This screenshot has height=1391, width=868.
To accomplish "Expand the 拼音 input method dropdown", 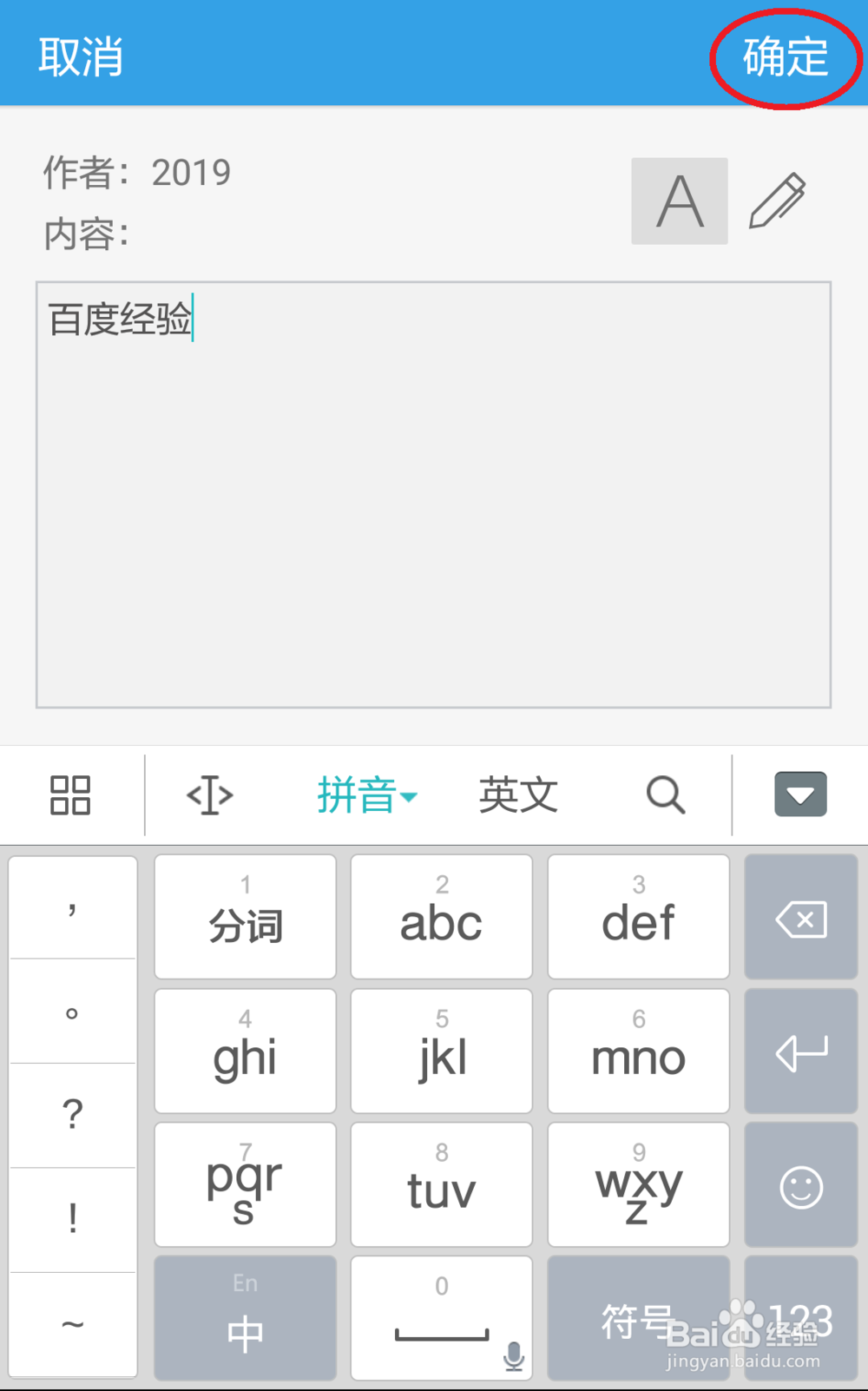I will tap(367, 794).
